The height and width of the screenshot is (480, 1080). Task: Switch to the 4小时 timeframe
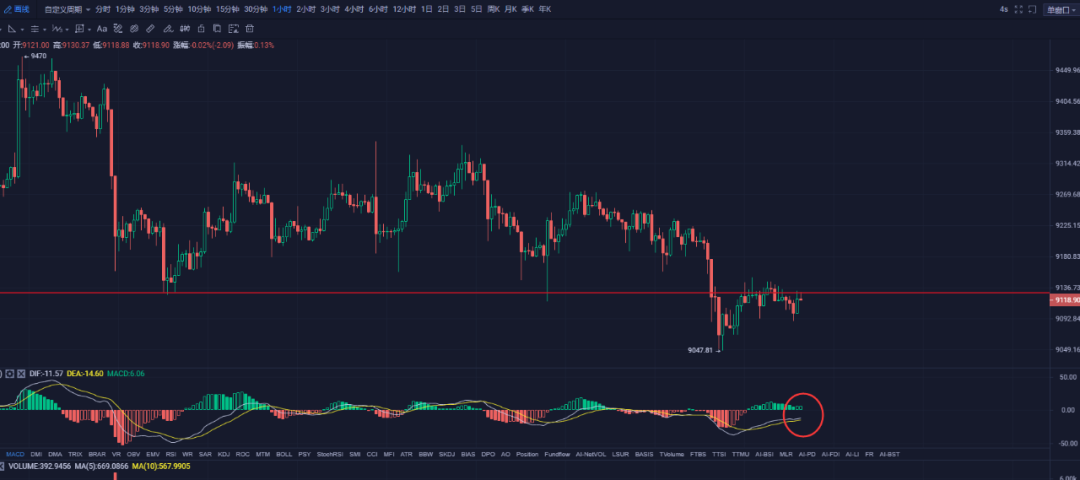tap(353, 9)
